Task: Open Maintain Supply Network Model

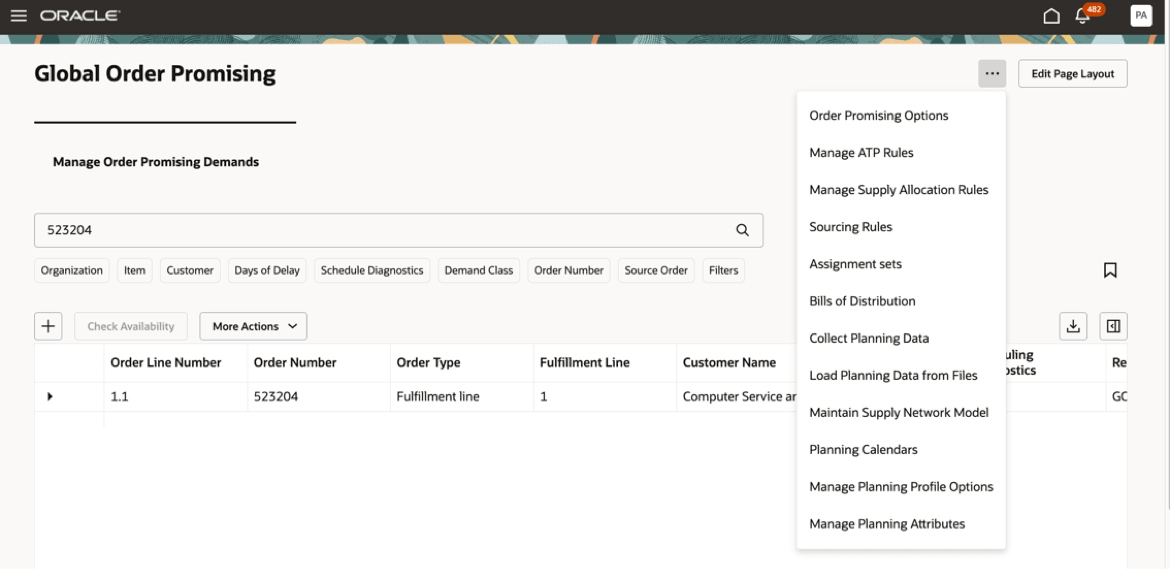Action: pos(901,413)
